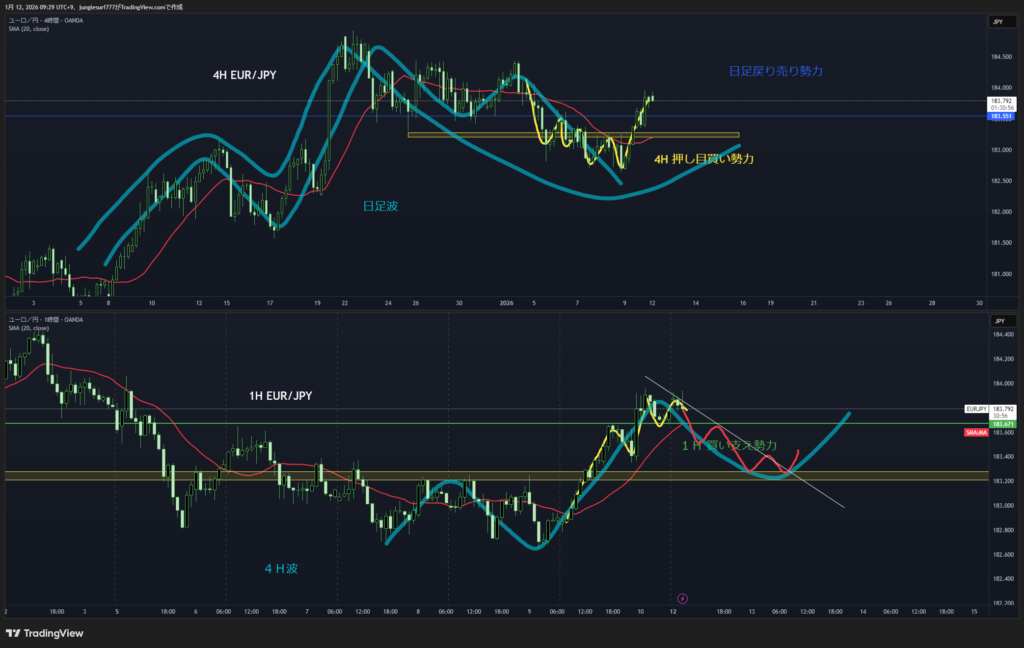Viewport: 1024px width, 648px height.
Task: Open the JPY currency selector on the 1H chart
Action: coord(998,320)
